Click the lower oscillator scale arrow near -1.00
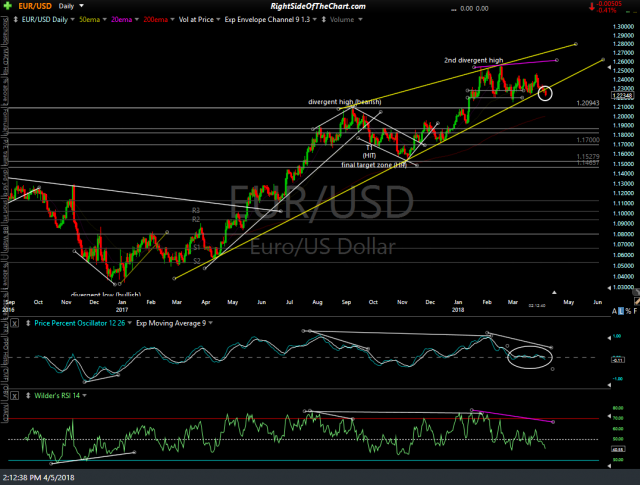The image size is (640, 485). click(x=609, y=384)
